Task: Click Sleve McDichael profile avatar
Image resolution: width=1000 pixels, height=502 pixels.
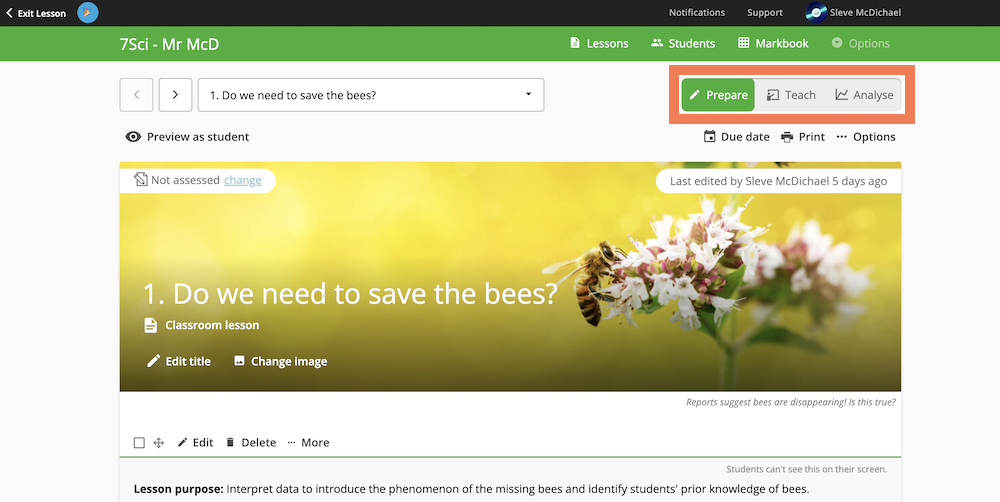Action: point(816,13)
